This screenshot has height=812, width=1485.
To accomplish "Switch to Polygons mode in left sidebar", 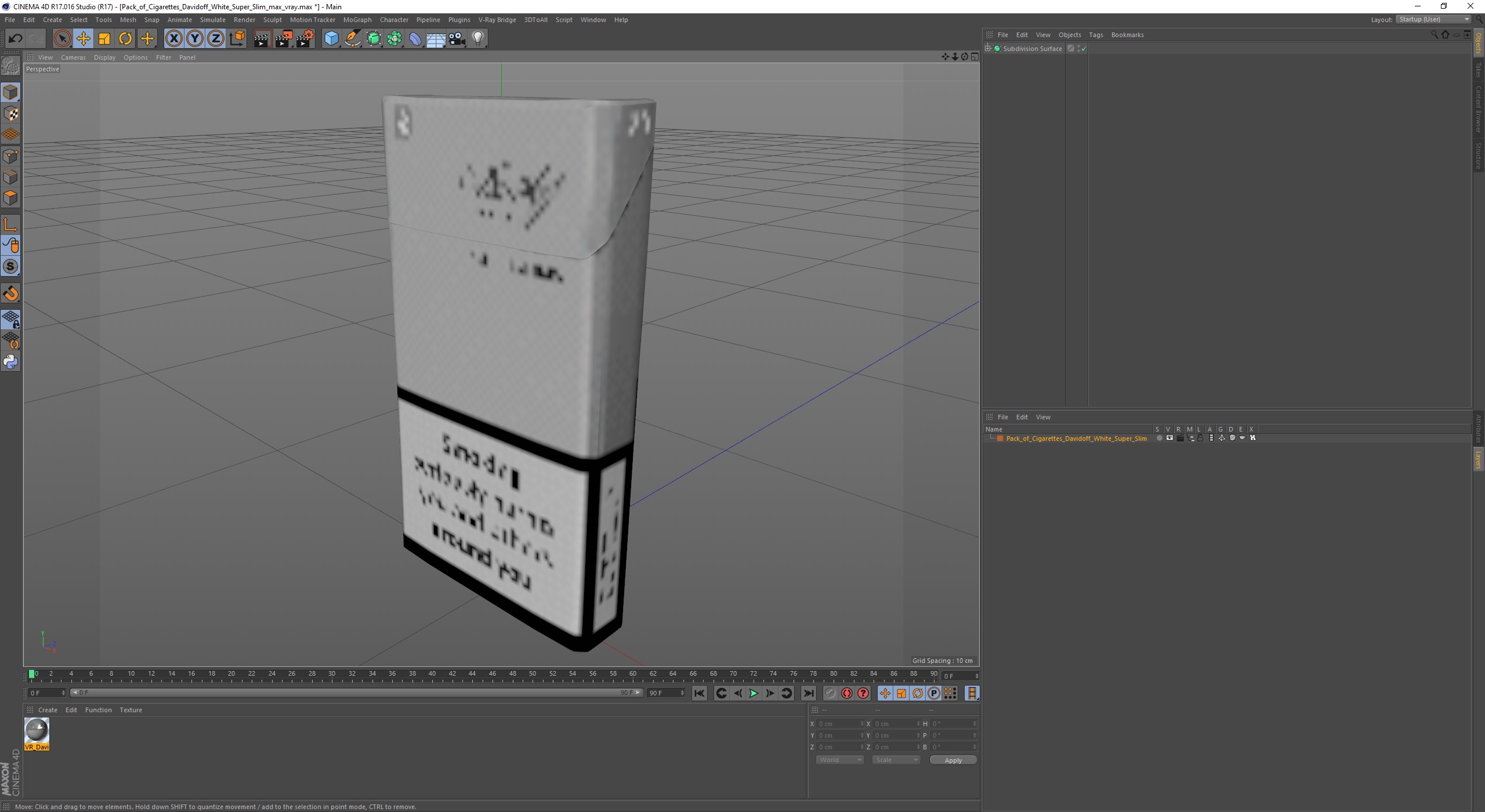I will coord(10,198).
